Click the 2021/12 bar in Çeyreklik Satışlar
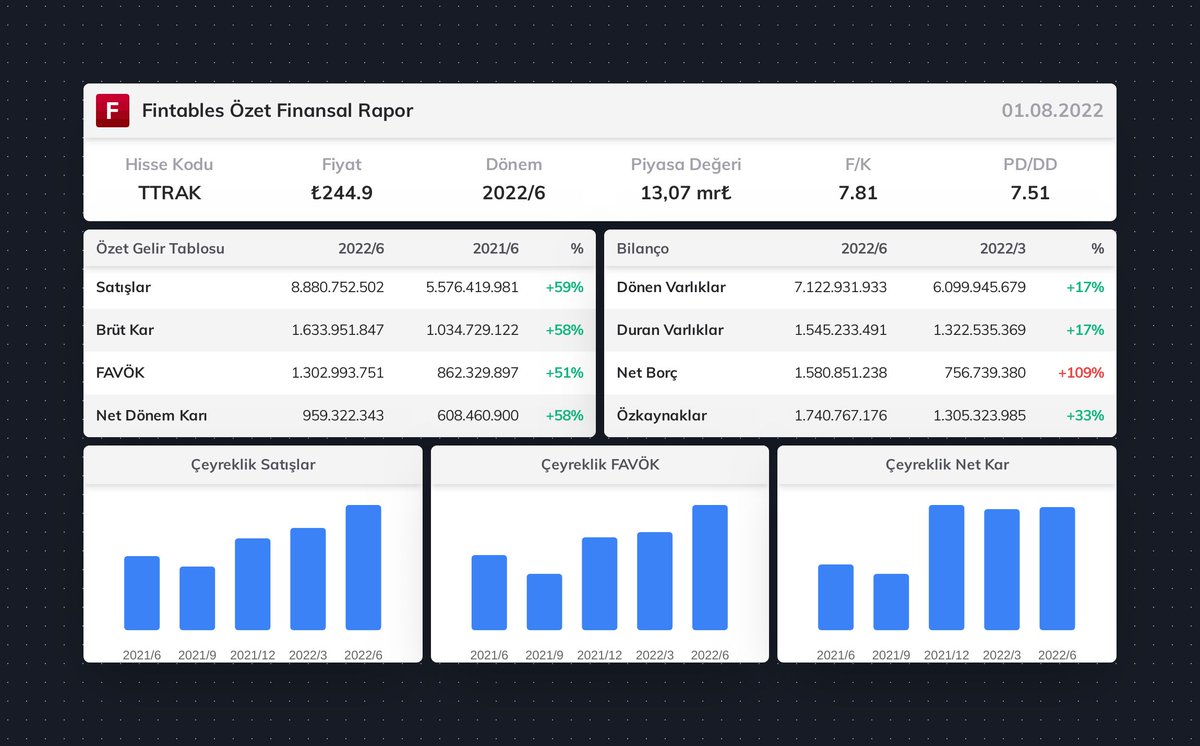 [252, 584]
